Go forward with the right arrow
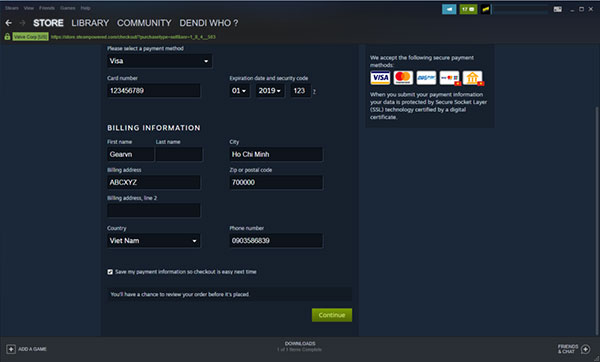This screenshot has width=600, height=362. [x=22, y=23]
